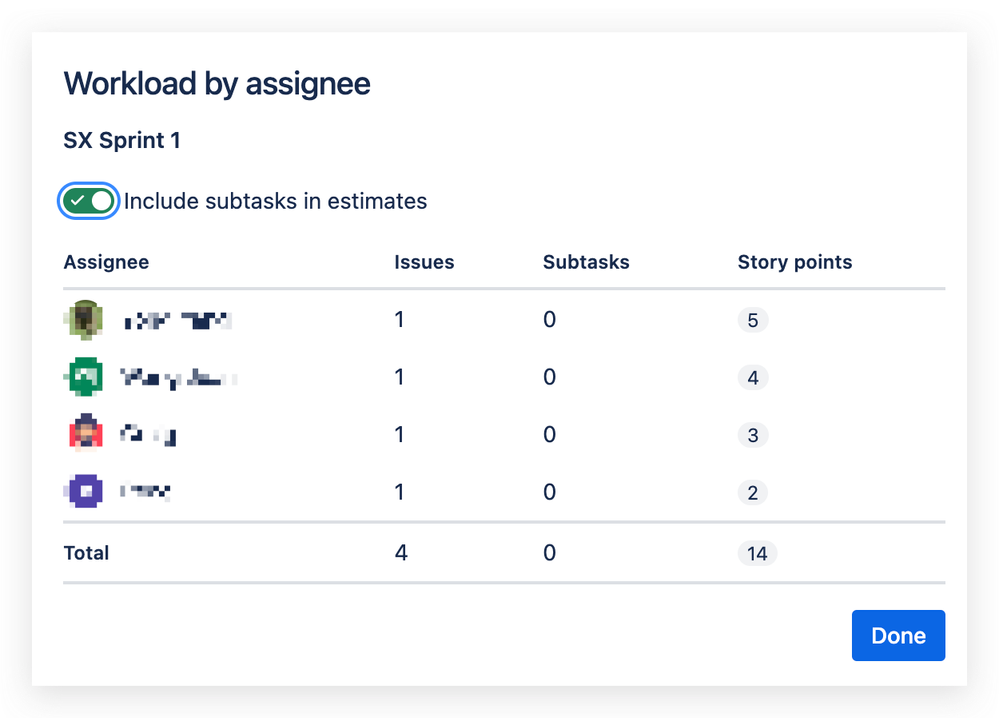999x718 pixels.
Task: Click the story points badge showing 3
Action: pyautogui.click(x=752, y=435)
